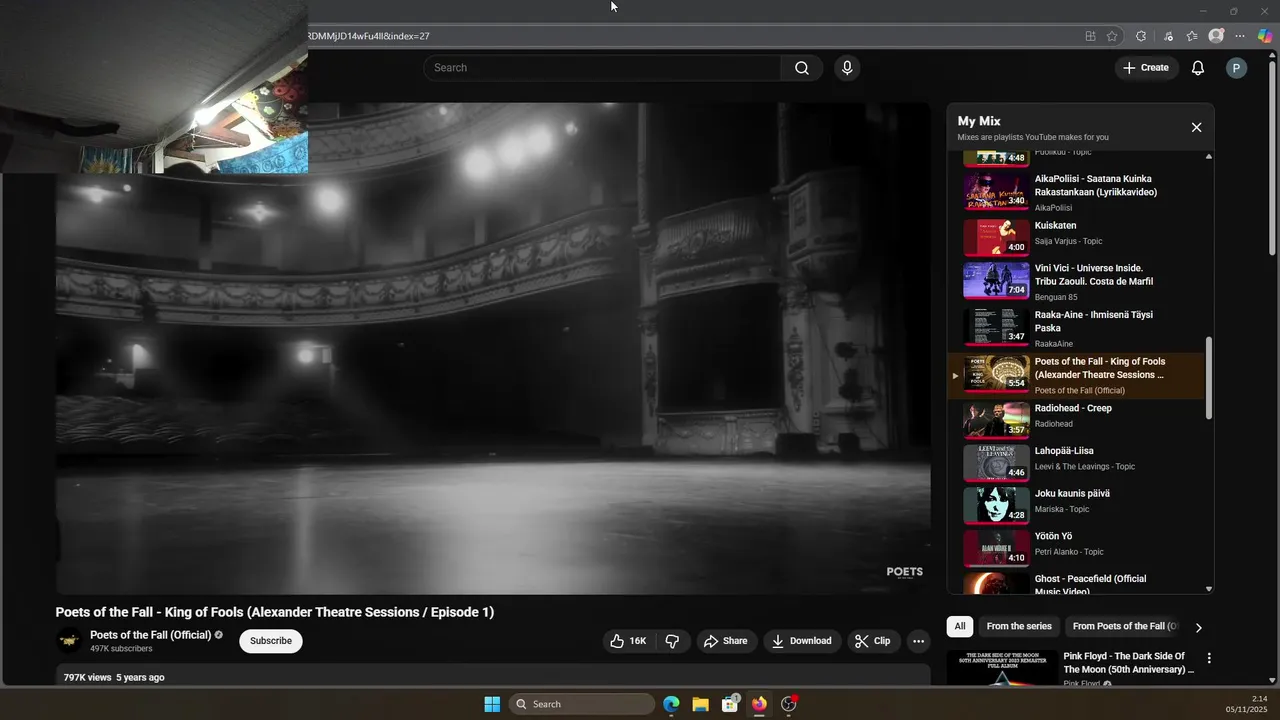
Task: Open the Windows Start menu
Action: [492, 704]
